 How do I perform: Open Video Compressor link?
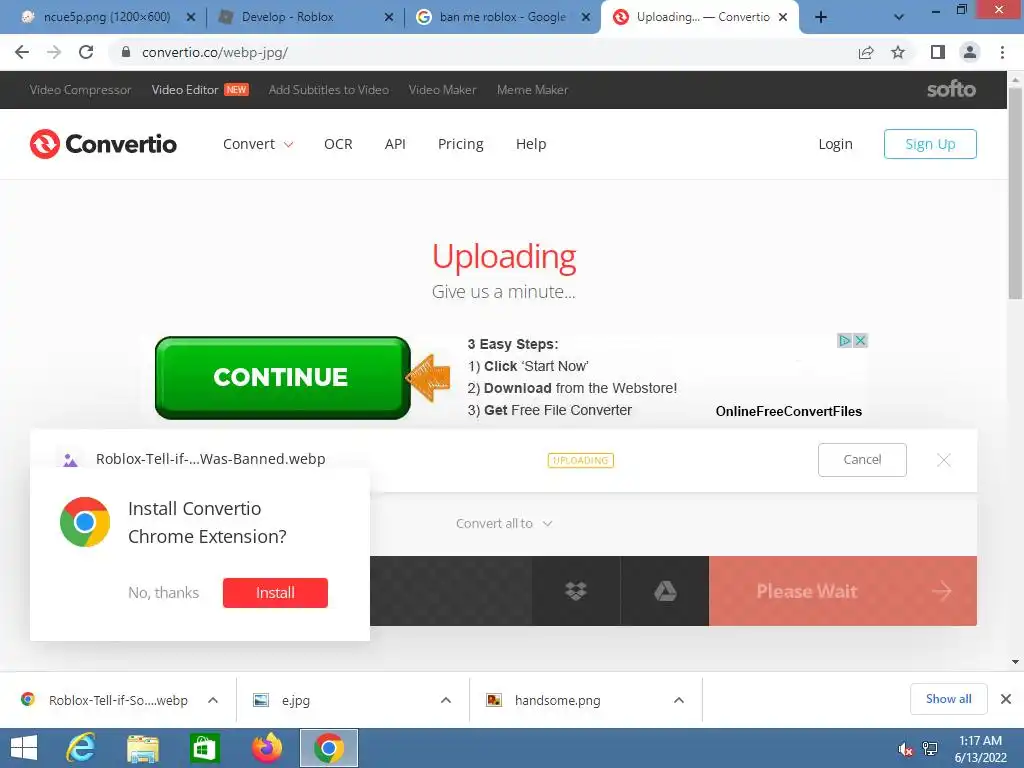coord(80,89)
